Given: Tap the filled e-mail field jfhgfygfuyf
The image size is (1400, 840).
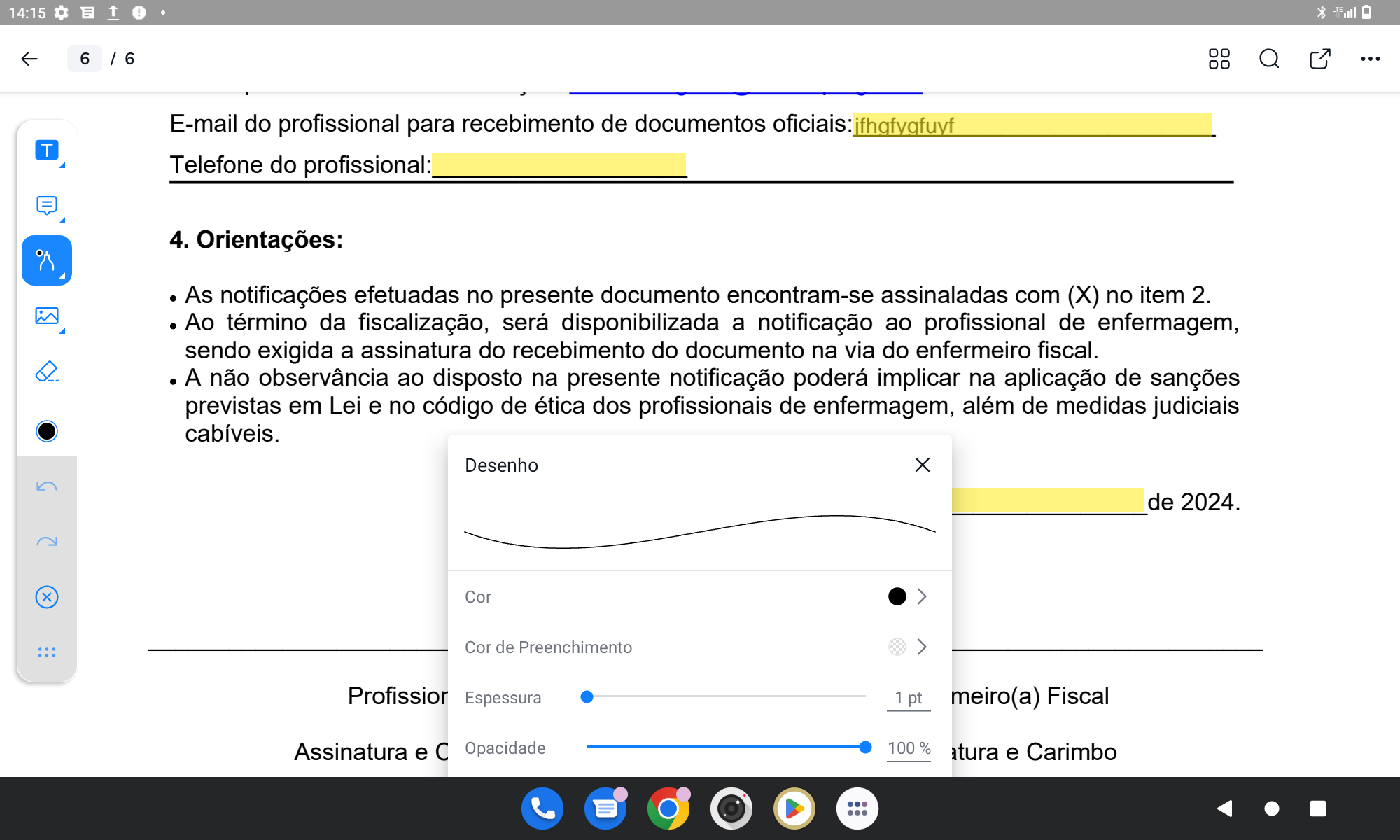Looking at the screenshot, I should click(1032, 125).
